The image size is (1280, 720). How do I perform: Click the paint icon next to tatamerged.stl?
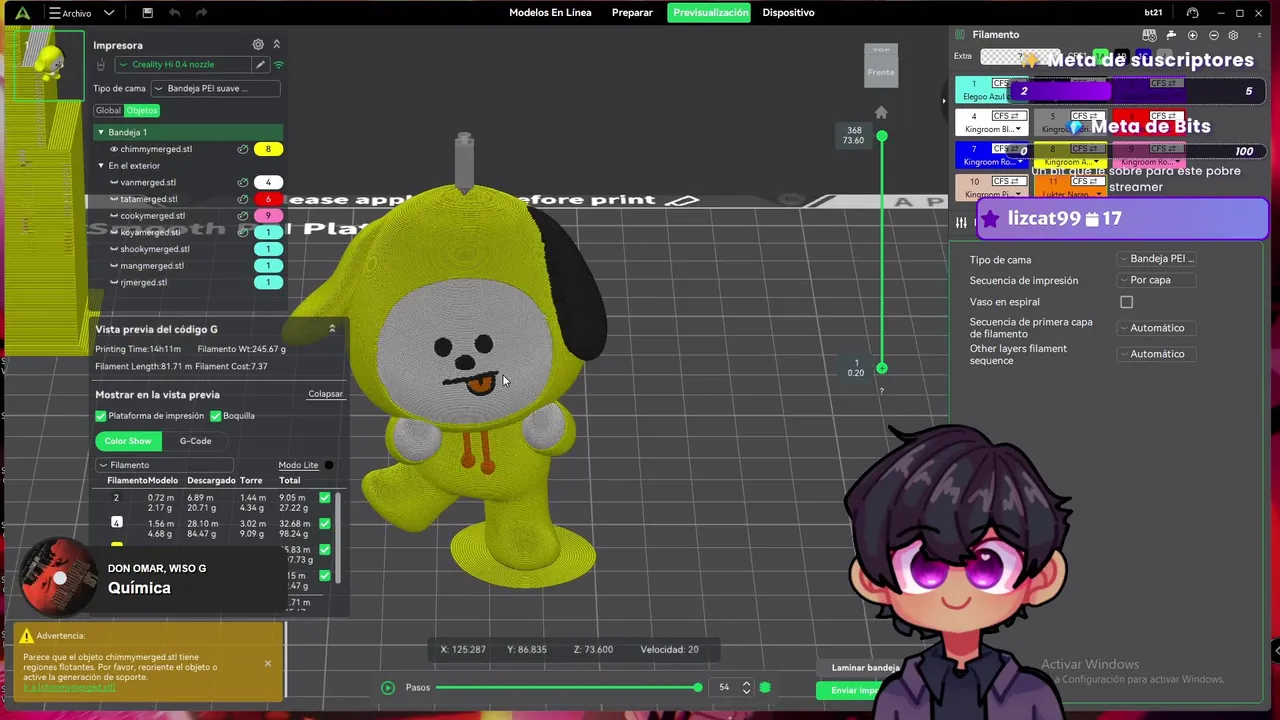242,199
